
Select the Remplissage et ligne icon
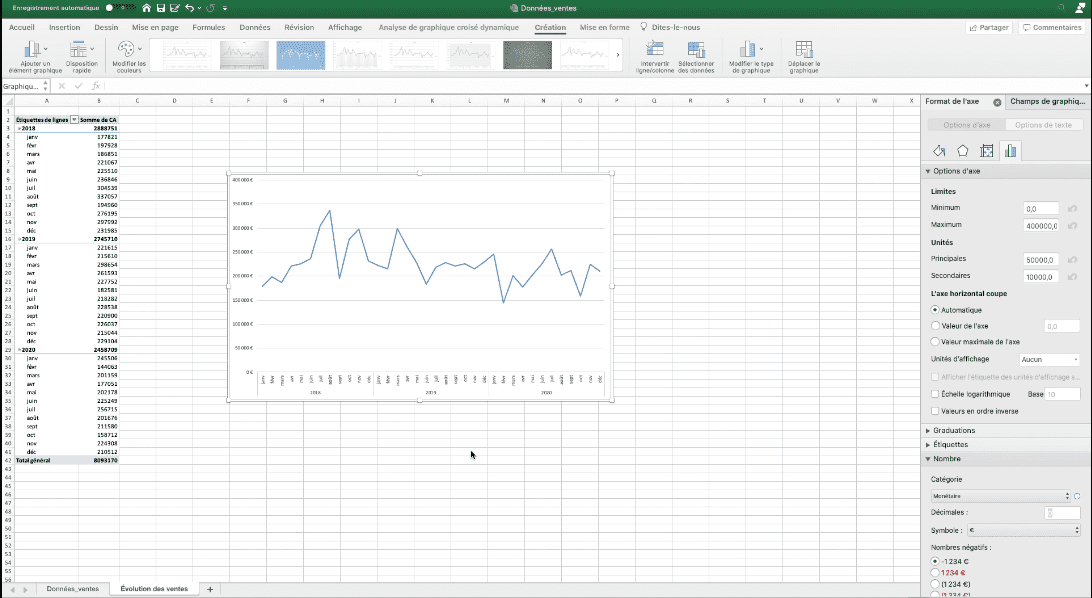940,150
